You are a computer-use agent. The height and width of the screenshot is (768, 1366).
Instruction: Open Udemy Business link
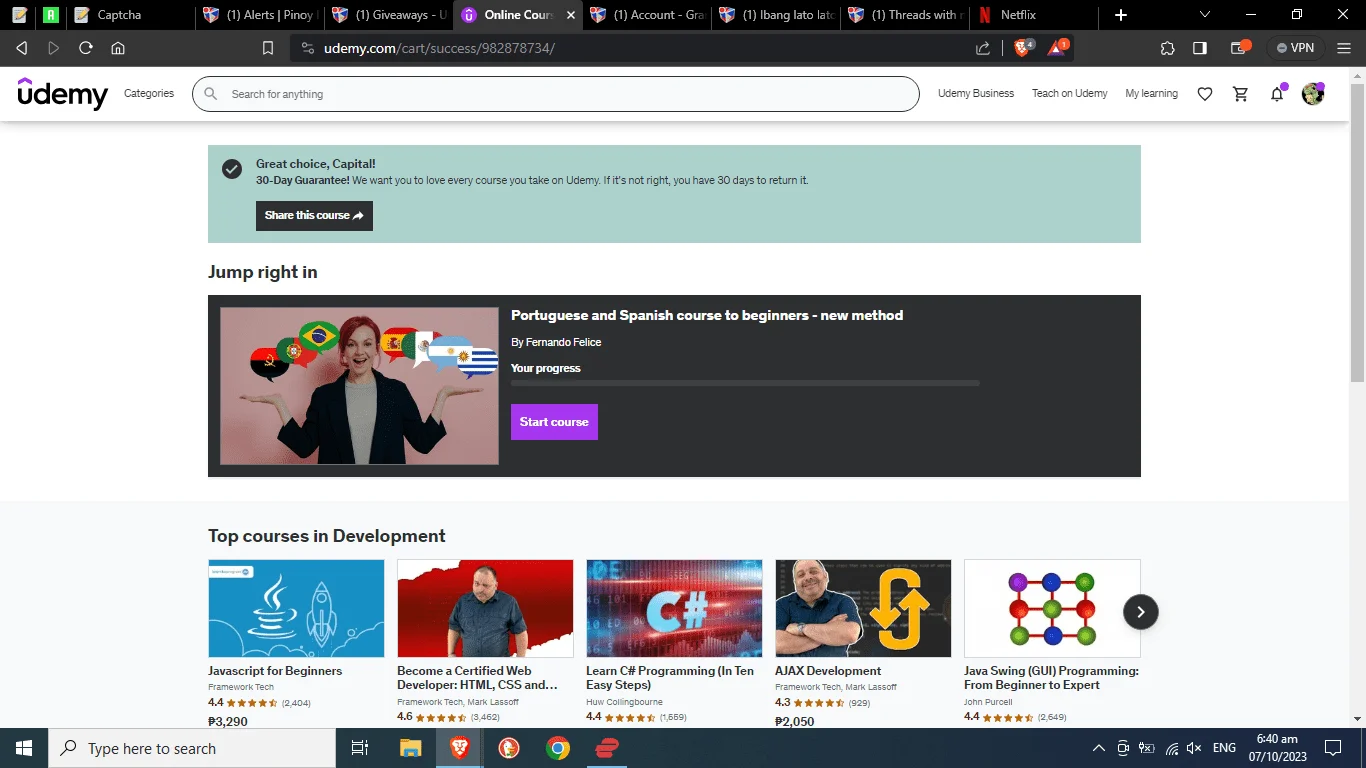coord(976,94)
